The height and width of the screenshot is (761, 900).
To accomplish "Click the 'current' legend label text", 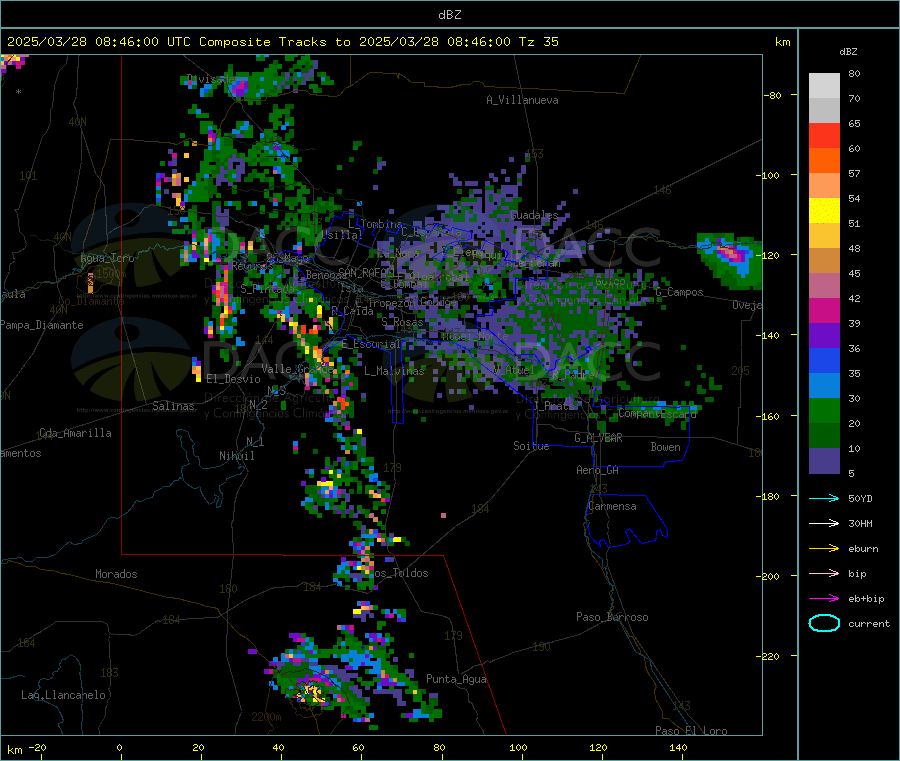I will click(869, 623).
